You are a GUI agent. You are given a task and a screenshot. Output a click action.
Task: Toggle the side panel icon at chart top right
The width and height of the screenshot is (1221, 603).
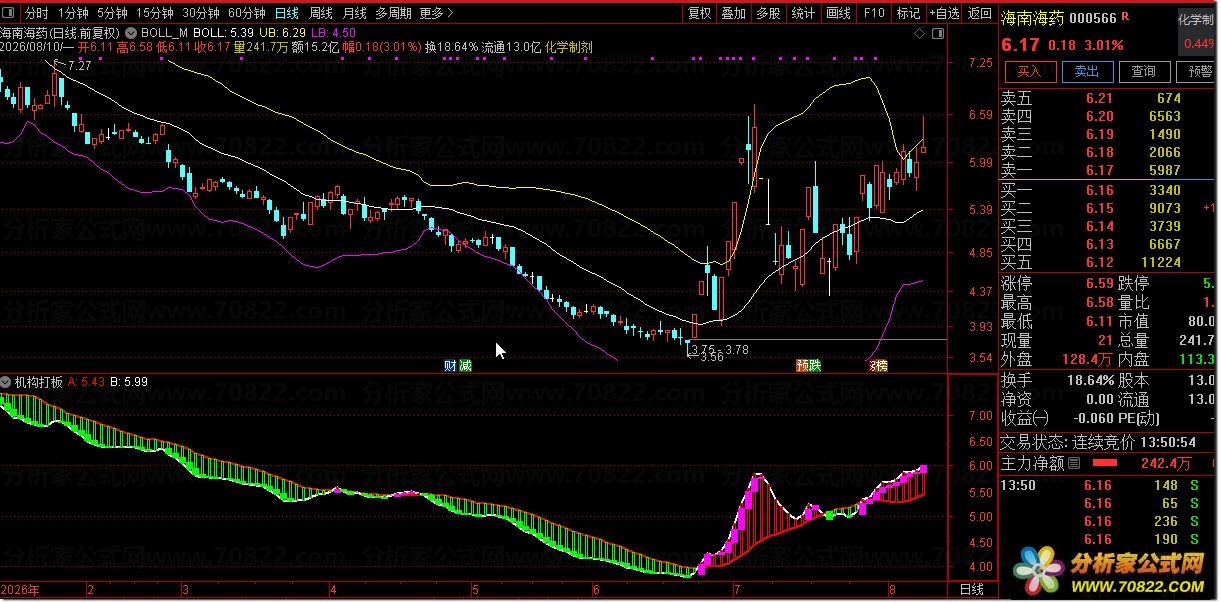937,33
